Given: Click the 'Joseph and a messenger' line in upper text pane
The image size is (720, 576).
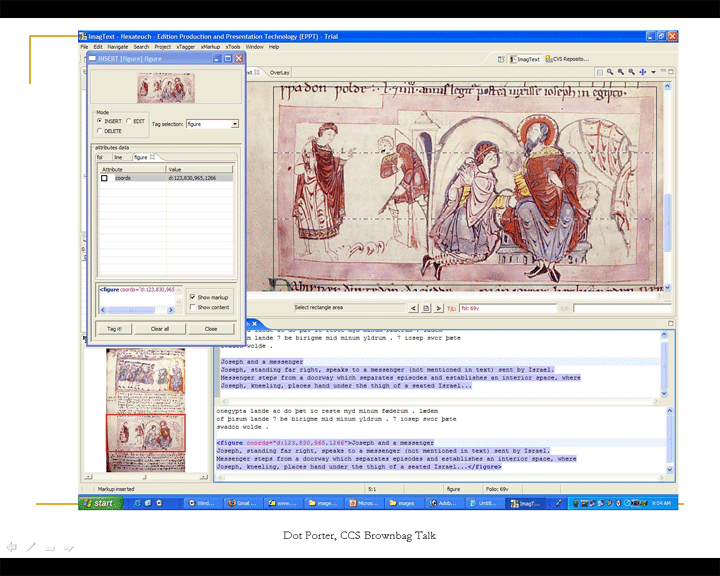Looking at the screenshot, I should (x=262, y=362).
